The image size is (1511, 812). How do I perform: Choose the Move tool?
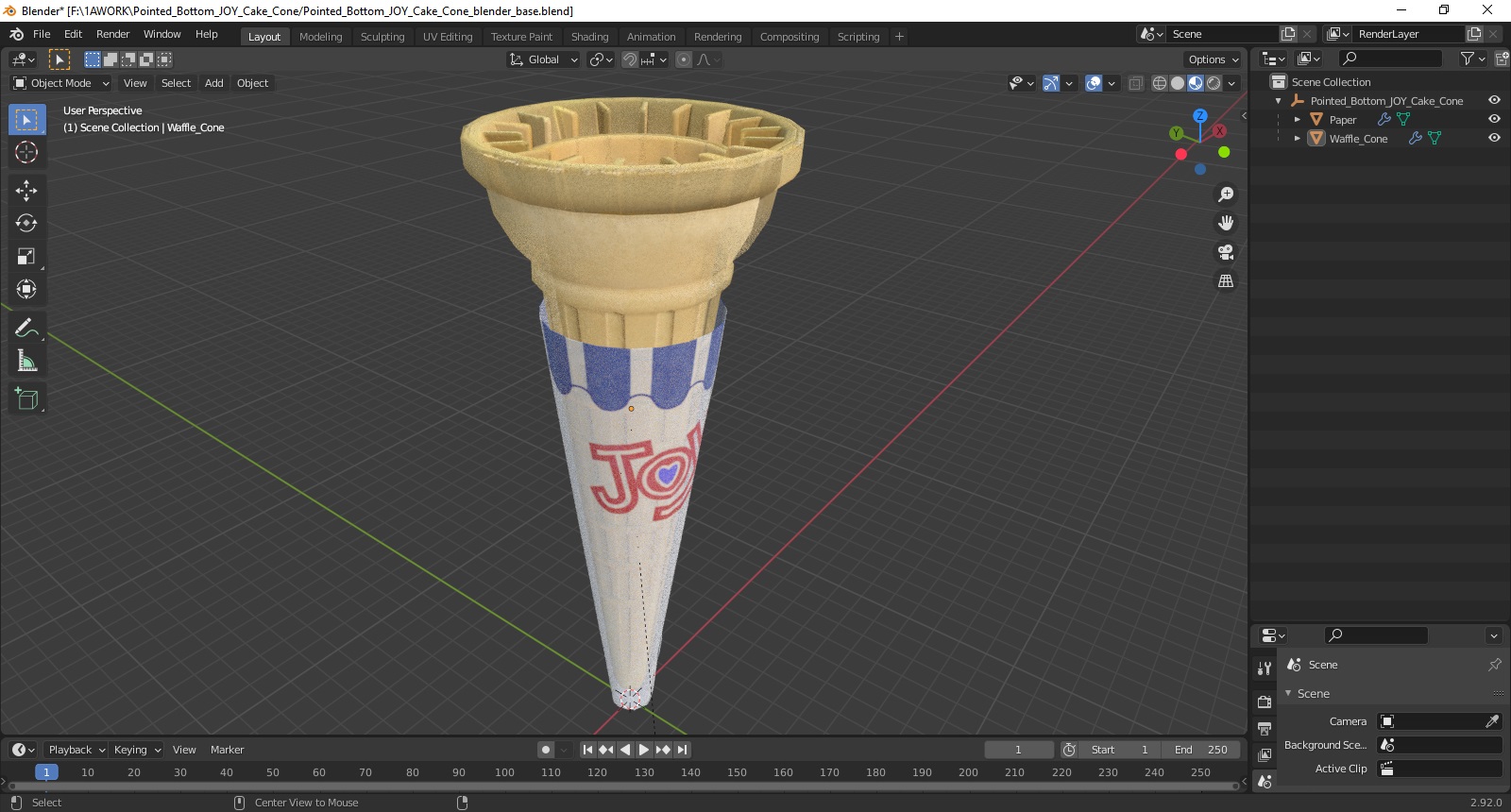point(26,190)
